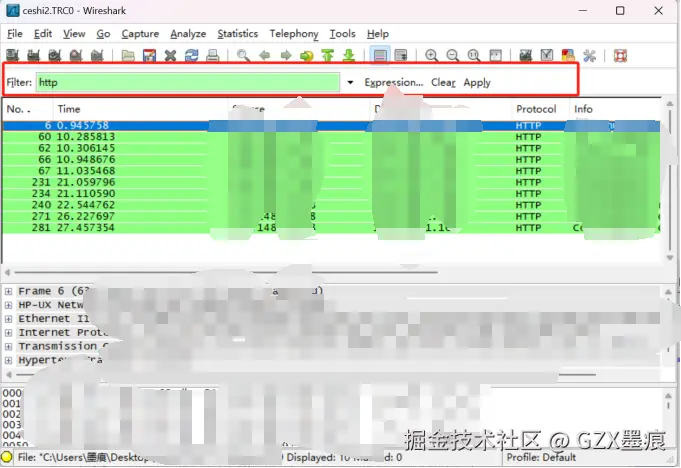Sort by the No. column header
The image size is (681, 468).
click(x=28, y=109)
